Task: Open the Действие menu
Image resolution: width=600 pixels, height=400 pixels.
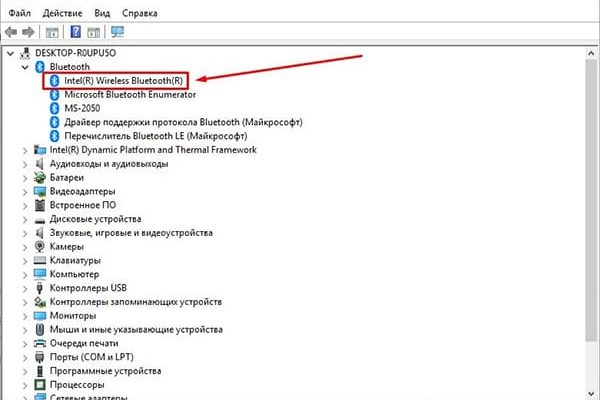Action: tap(62, 13)
